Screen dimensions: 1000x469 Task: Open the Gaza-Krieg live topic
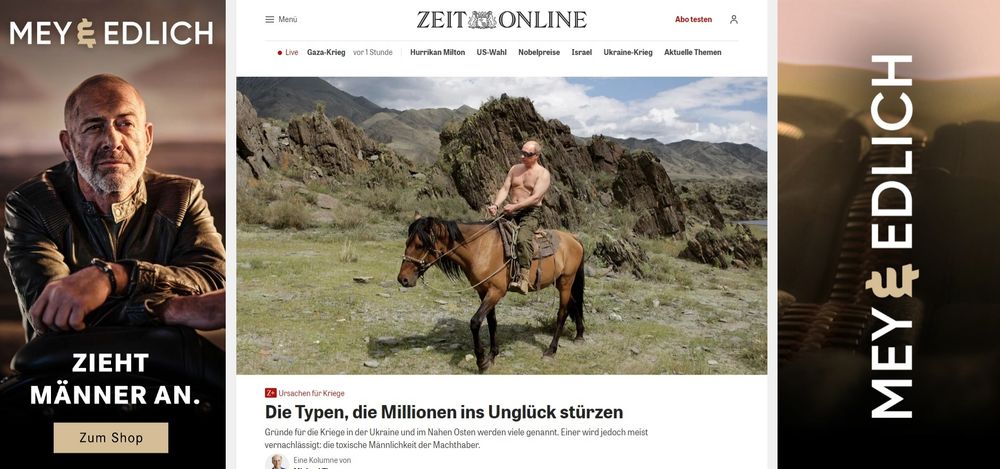[x=326, y=53]
